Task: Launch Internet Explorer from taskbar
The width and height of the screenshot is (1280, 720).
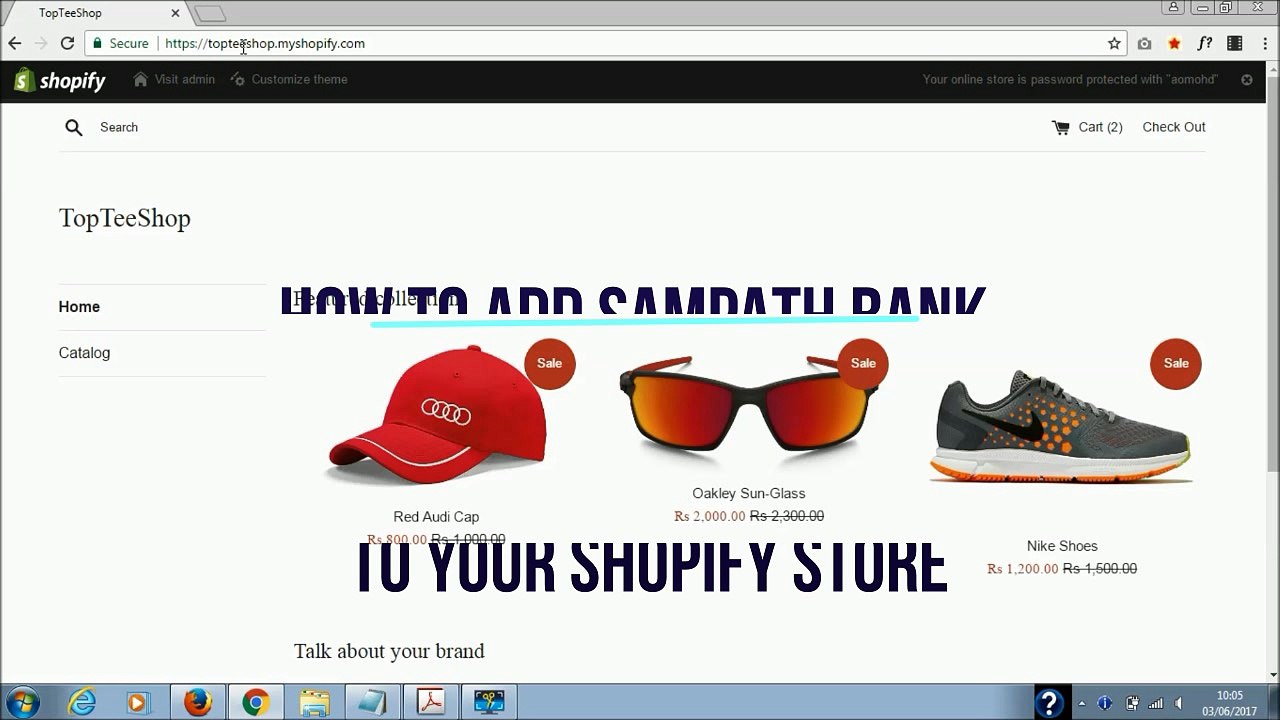Action: coord(81,702)
